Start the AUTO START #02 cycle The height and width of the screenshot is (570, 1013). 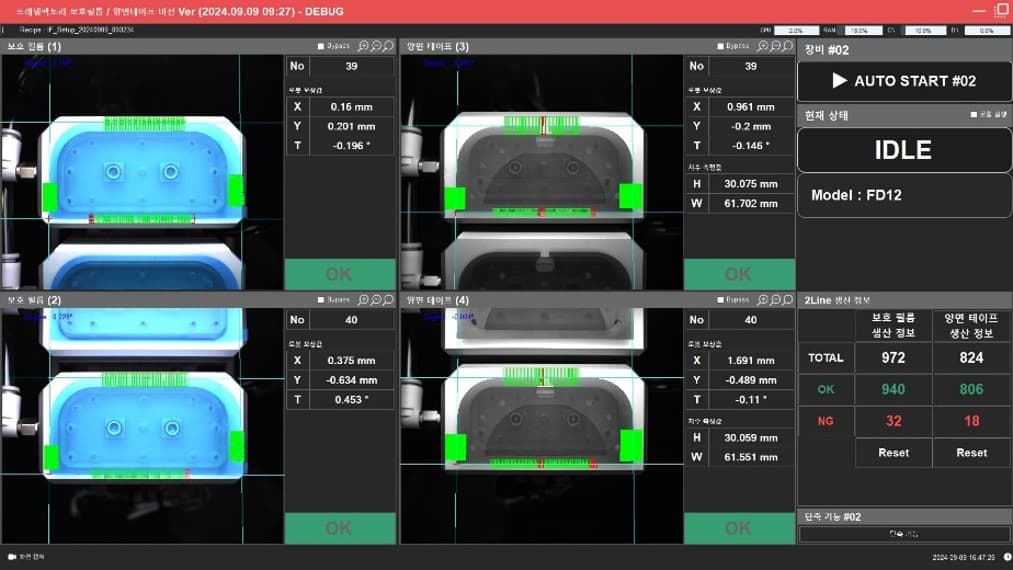coord(904,81)
